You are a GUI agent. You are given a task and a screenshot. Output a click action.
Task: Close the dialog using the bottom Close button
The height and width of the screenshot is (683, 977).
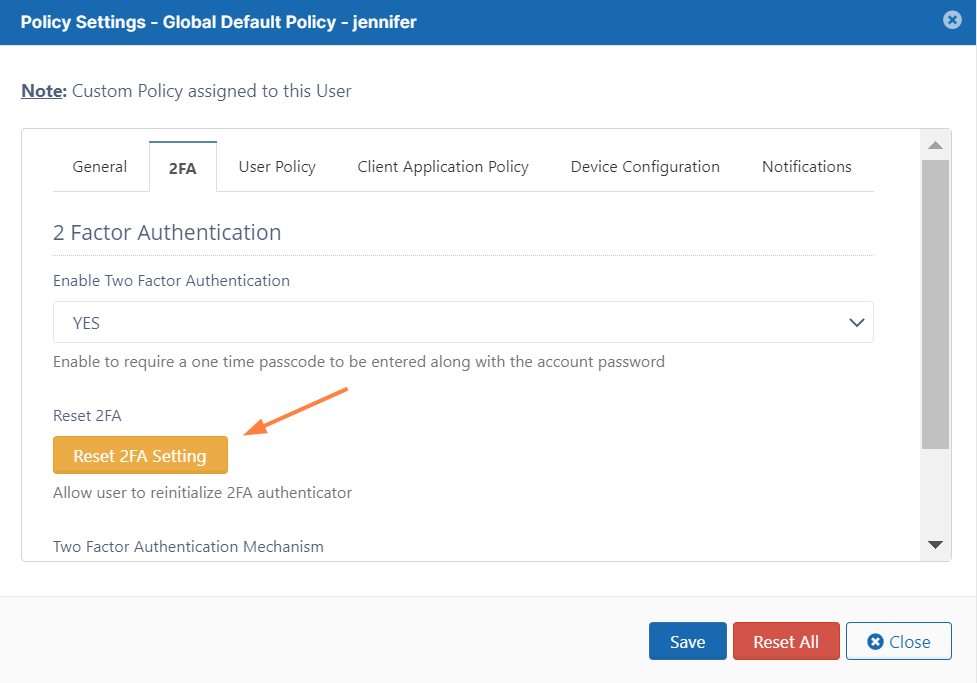point(898,642)
